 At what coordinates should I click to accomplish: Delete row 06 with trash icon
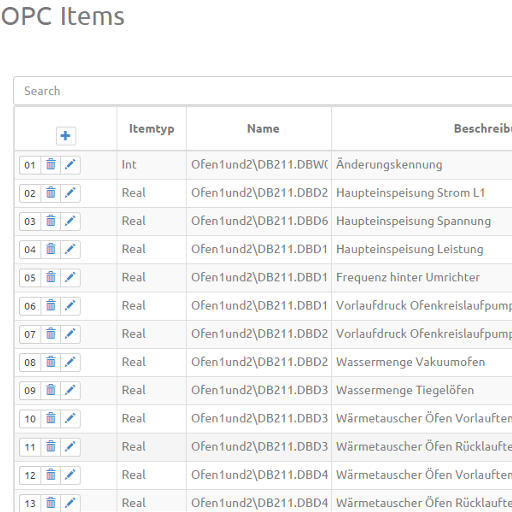point(51,306)
